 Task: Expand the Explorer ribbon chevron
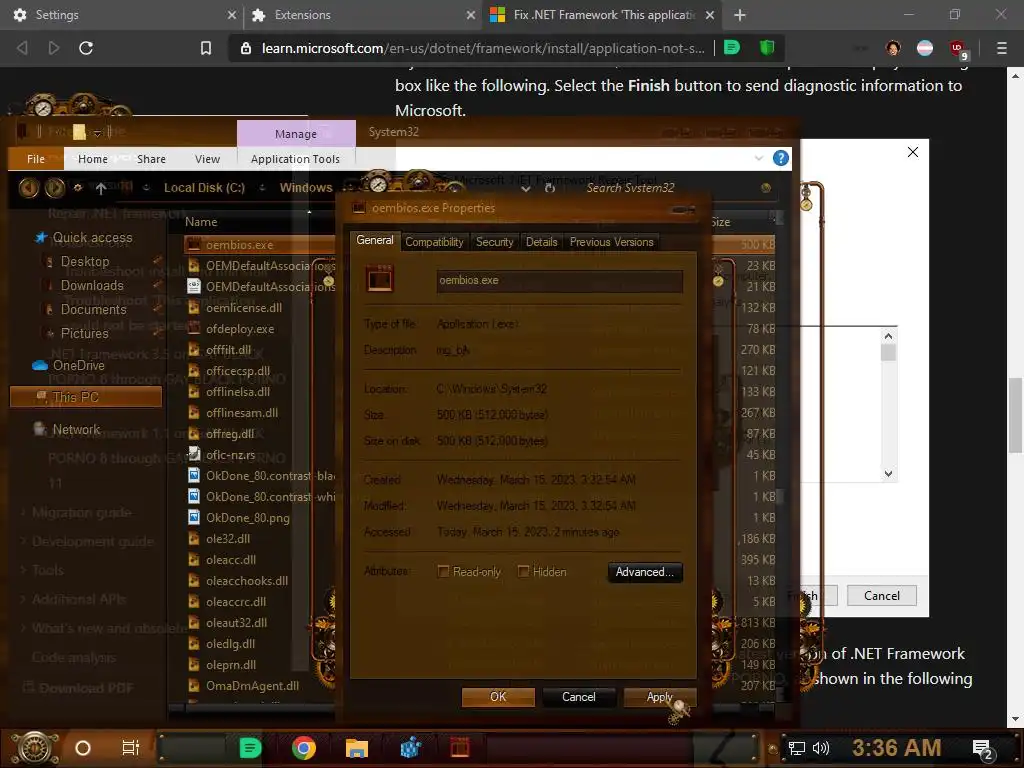click(758, 158)
